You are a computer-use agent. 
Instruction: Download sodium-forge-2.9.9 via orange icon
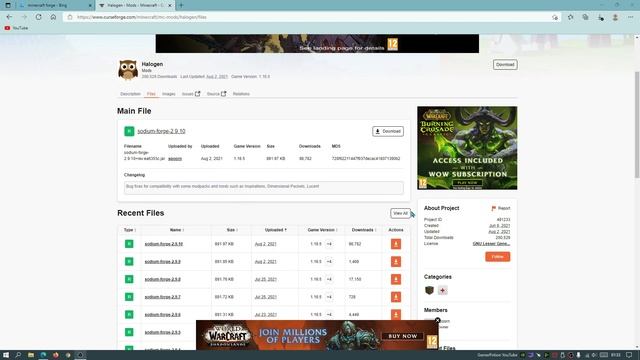pyautogui.click(x=396, y=262)
